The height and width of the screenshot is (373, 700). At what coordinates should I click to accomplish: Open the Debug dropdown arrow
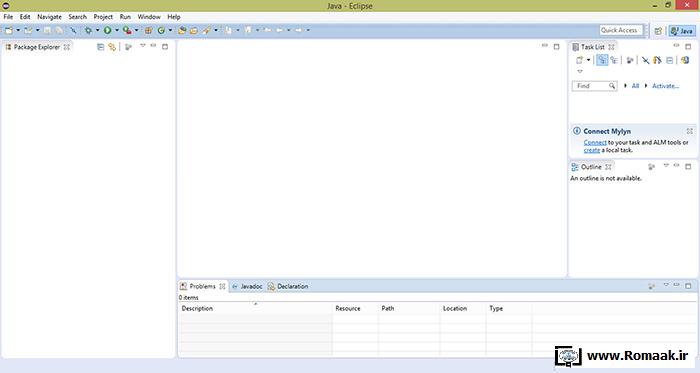97,30
